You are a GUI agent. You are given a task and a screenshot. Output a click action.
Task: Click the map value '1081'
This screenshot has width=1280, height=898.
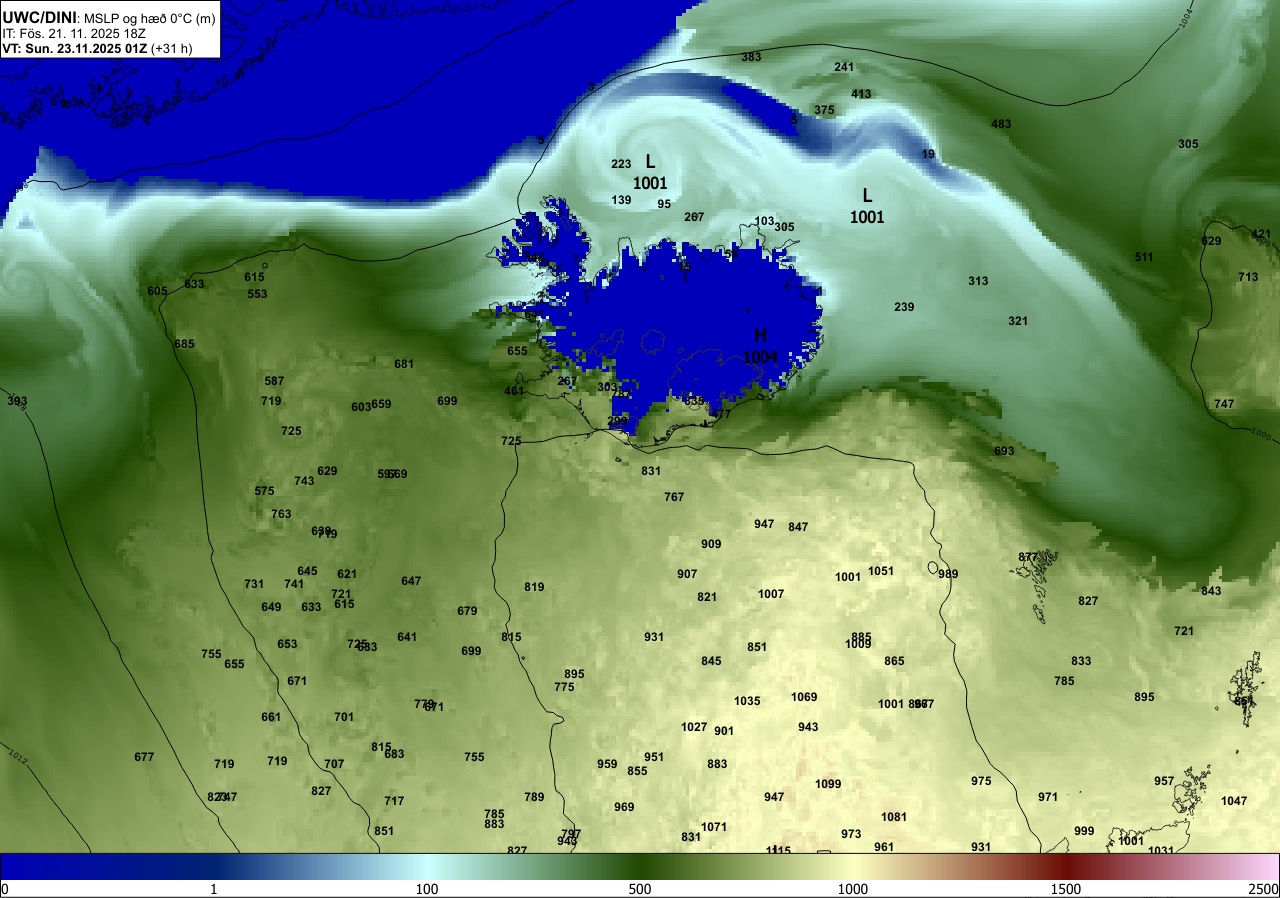894,817
